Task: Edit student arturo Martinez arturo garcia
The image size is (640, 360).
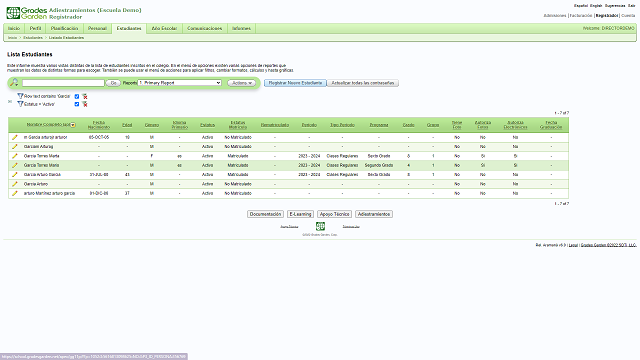Action: 15,193
